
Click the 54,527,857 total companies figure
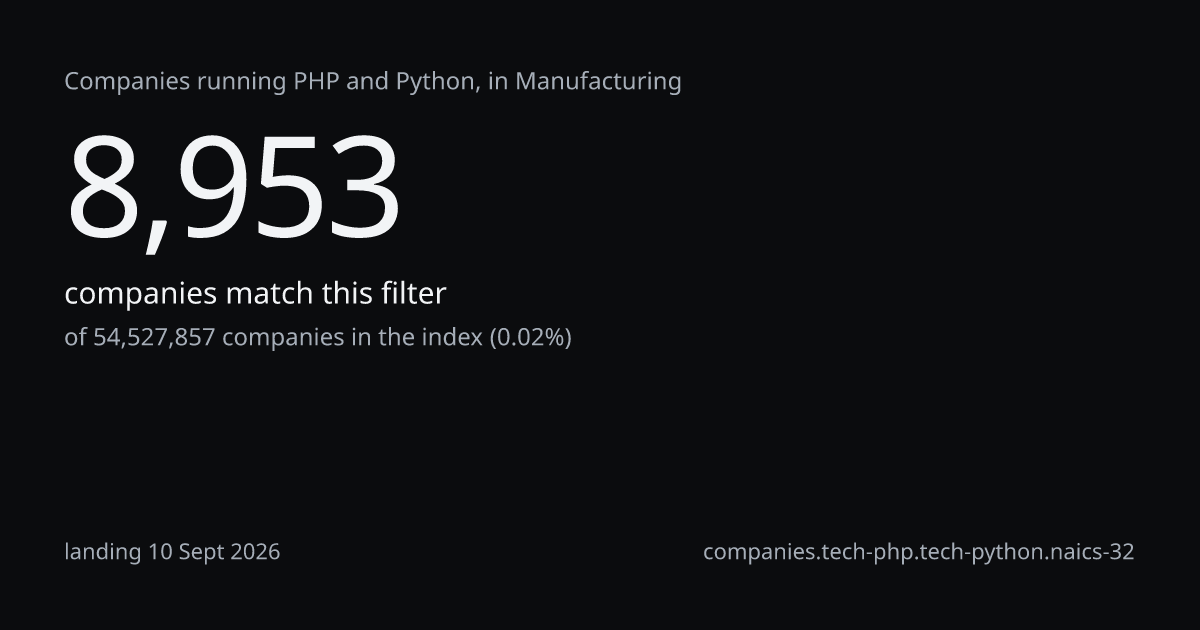tap(154, 337)
